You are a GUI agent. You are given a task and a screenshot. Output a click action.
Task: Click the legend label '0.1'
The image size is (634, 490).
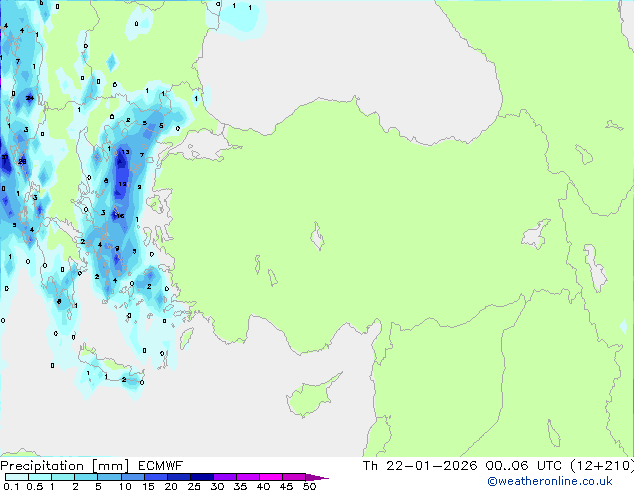pyautogui.click(x=11, y=486)
